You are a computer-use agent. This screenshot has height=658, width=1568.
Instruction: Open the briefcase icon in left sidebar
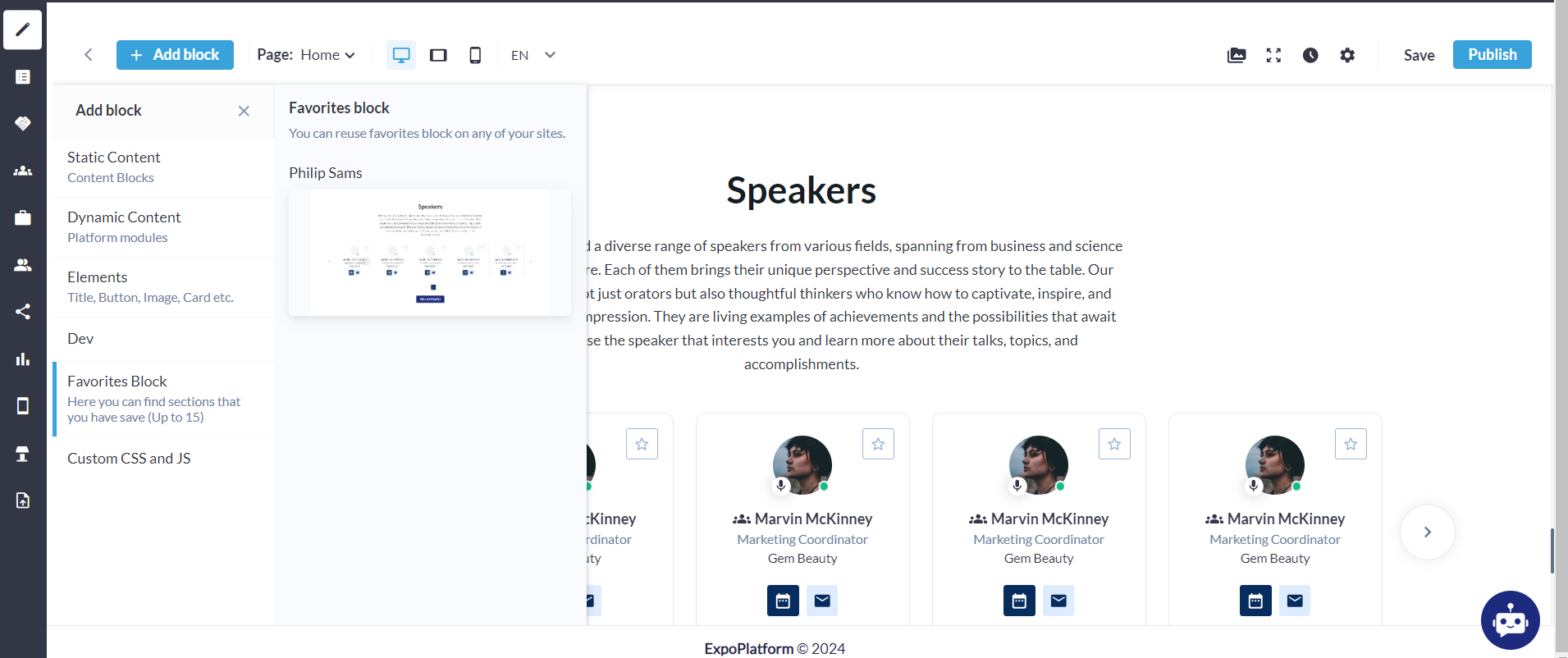(23, 217)
